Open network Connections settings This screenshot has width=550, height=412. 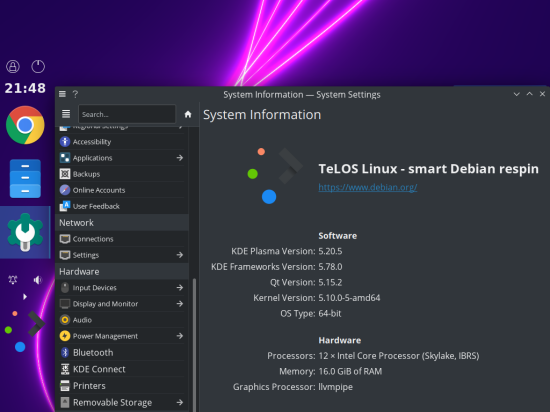click(122, 239)
